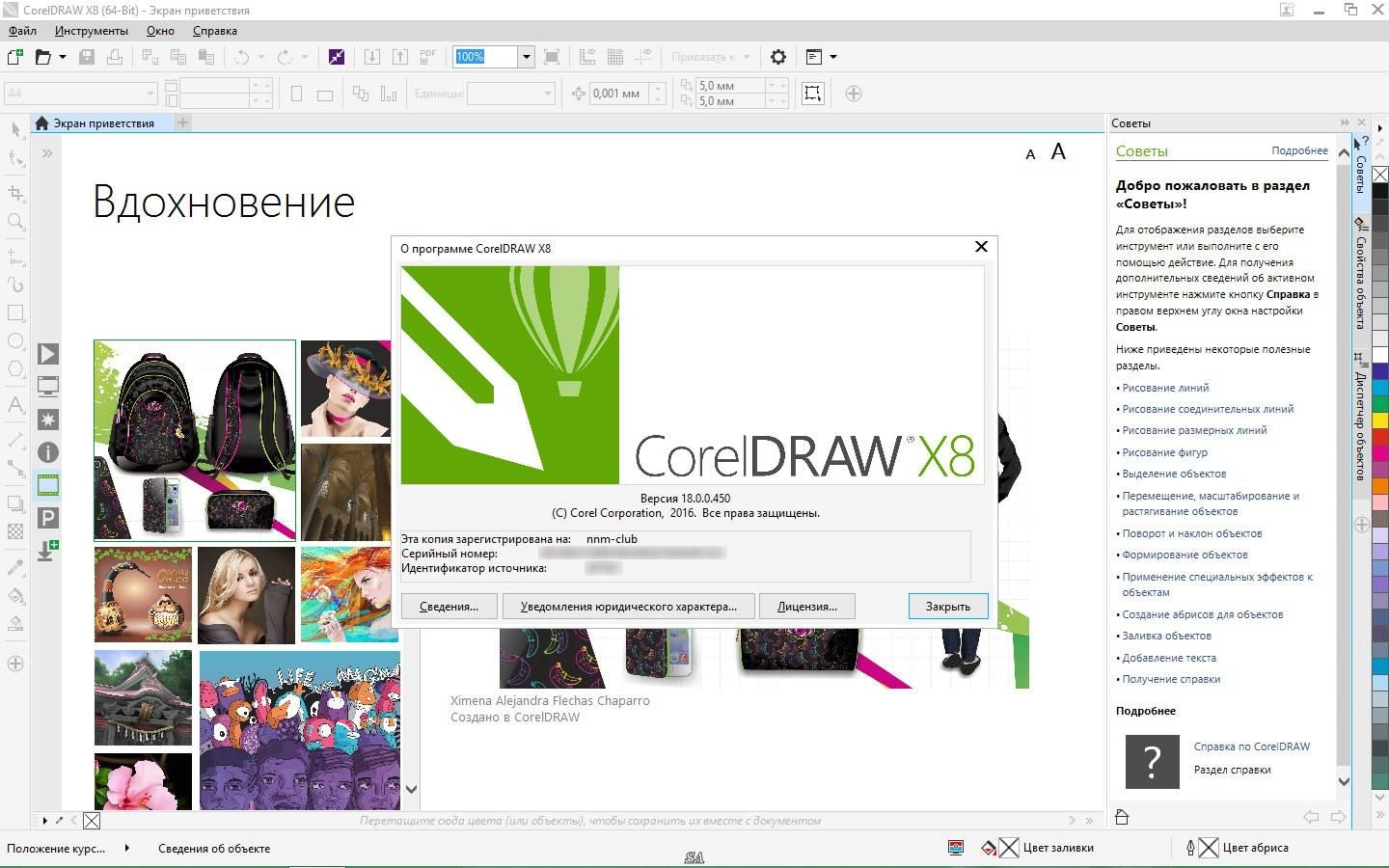Click the Save diskette icon
The width and height of the screenshot is (1389, 868).
(x=87, y=57)
